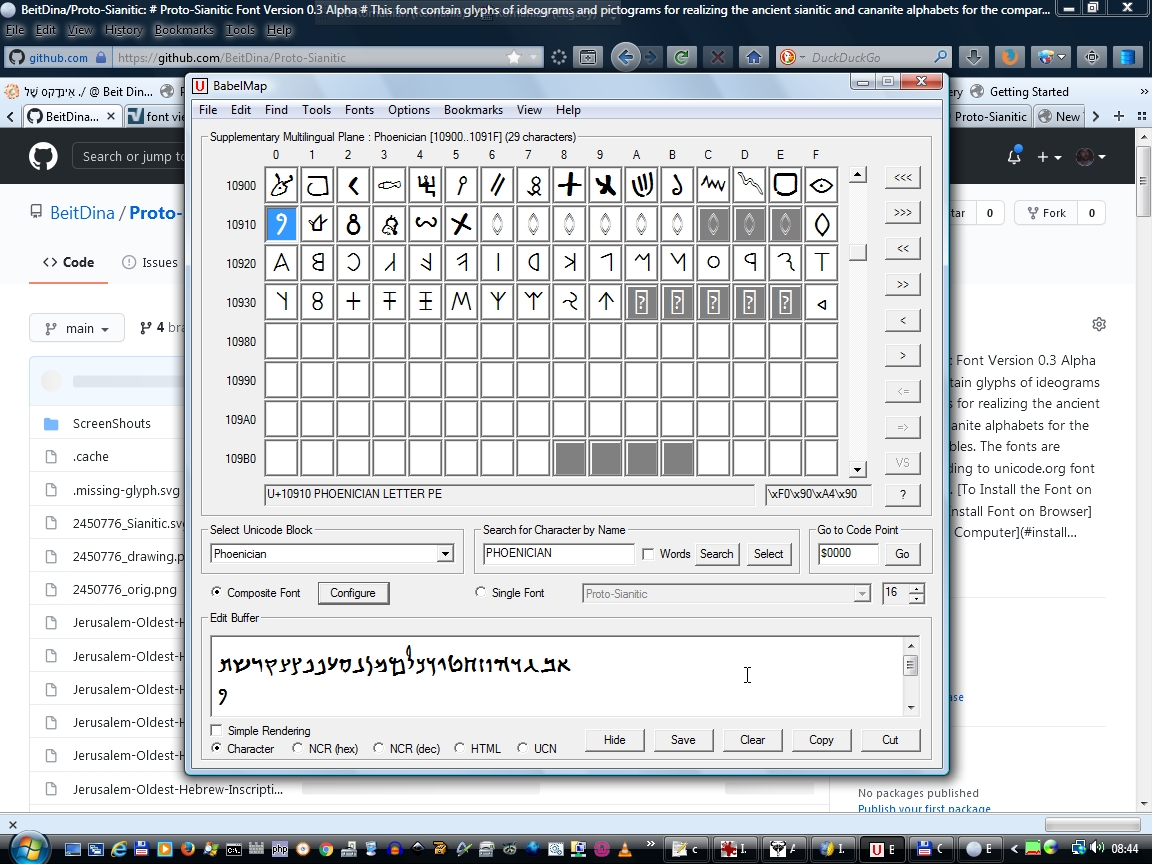The image size is (1152, 864).
Task: Click the green Reload icon in browser toolbar
Action: pos(682,57)
